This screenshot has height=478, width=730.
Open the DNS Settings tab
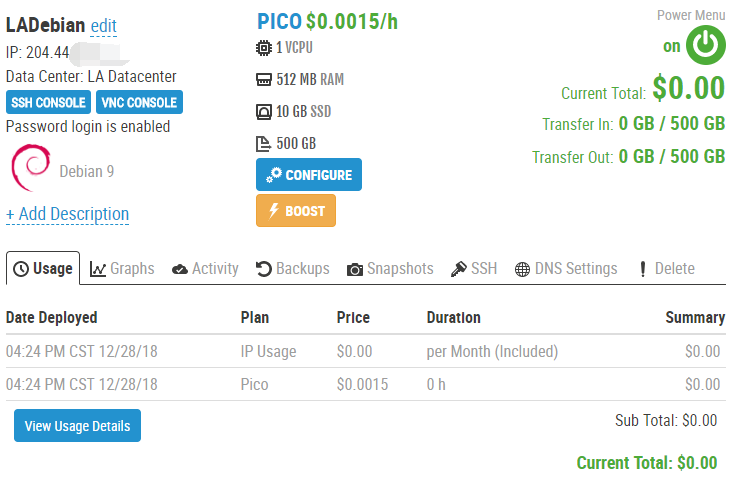pyautogui.click(x=566, y=268)
